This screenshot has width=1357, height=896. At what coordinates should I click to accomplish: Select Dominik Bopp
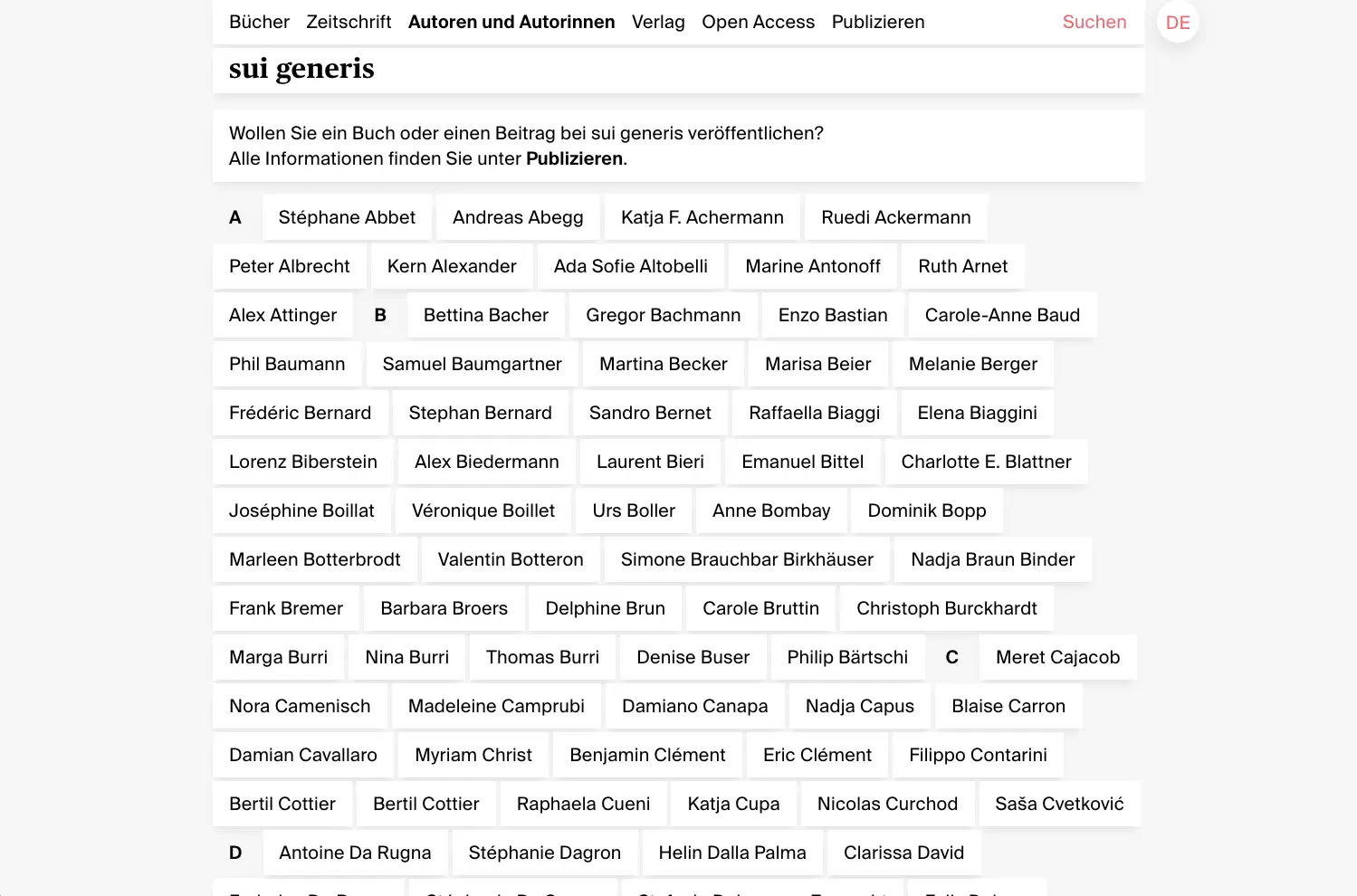pos(927,510)
